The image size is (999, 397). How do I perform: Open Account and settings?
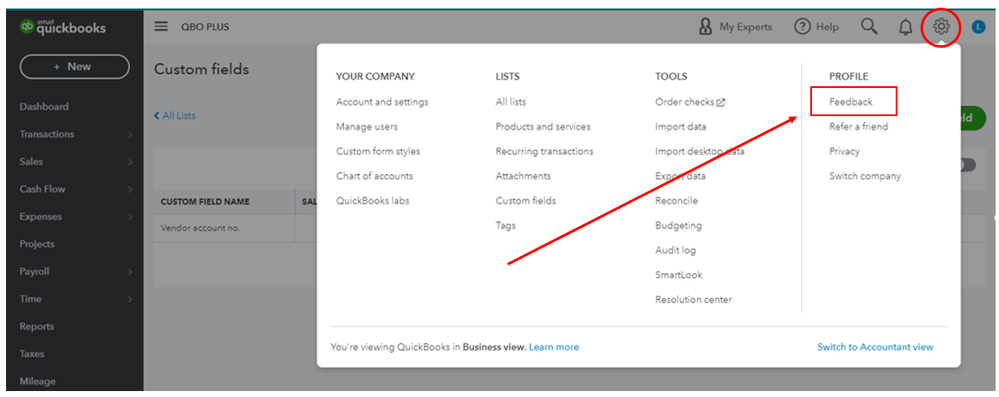382,102
